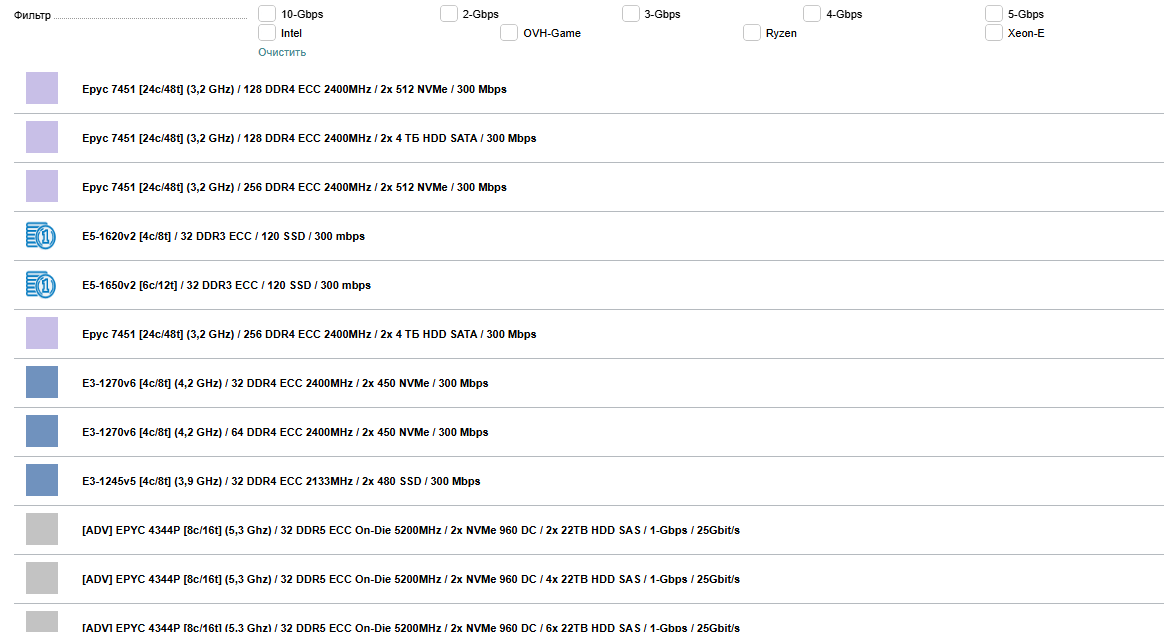Enable the Intel filter checkbox
The height and width of the screenshot is (632, 1164).
pos(267,33)
